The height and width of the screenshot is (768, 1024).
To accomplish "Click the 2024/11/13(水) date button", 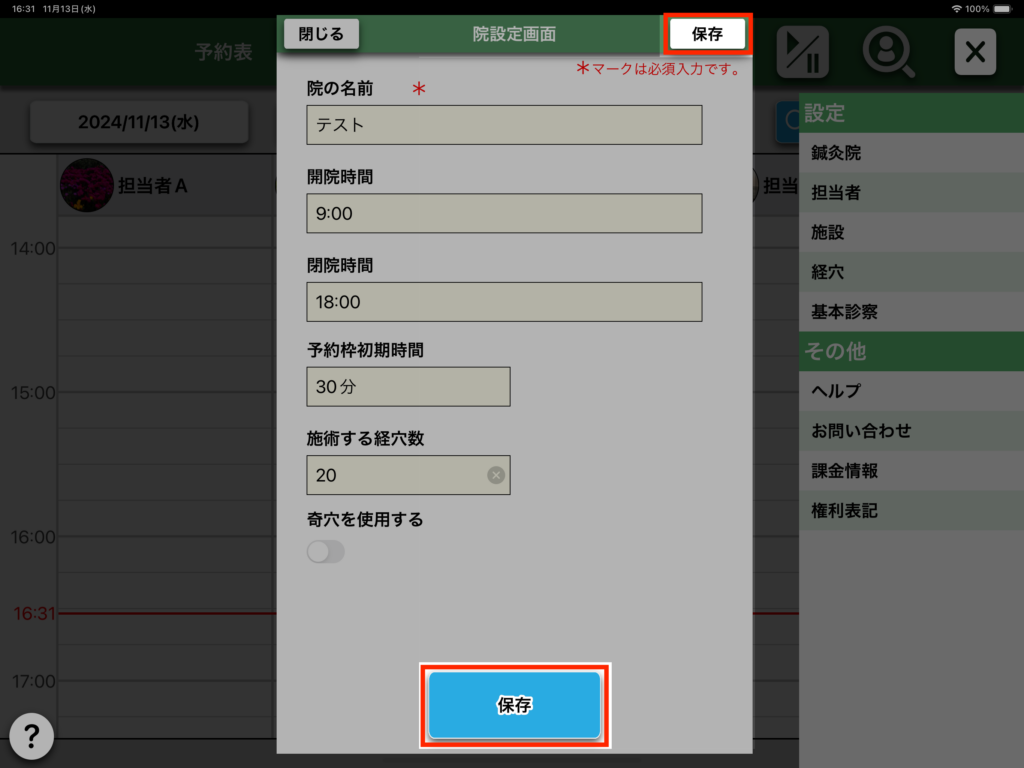I will coord(139,122).
